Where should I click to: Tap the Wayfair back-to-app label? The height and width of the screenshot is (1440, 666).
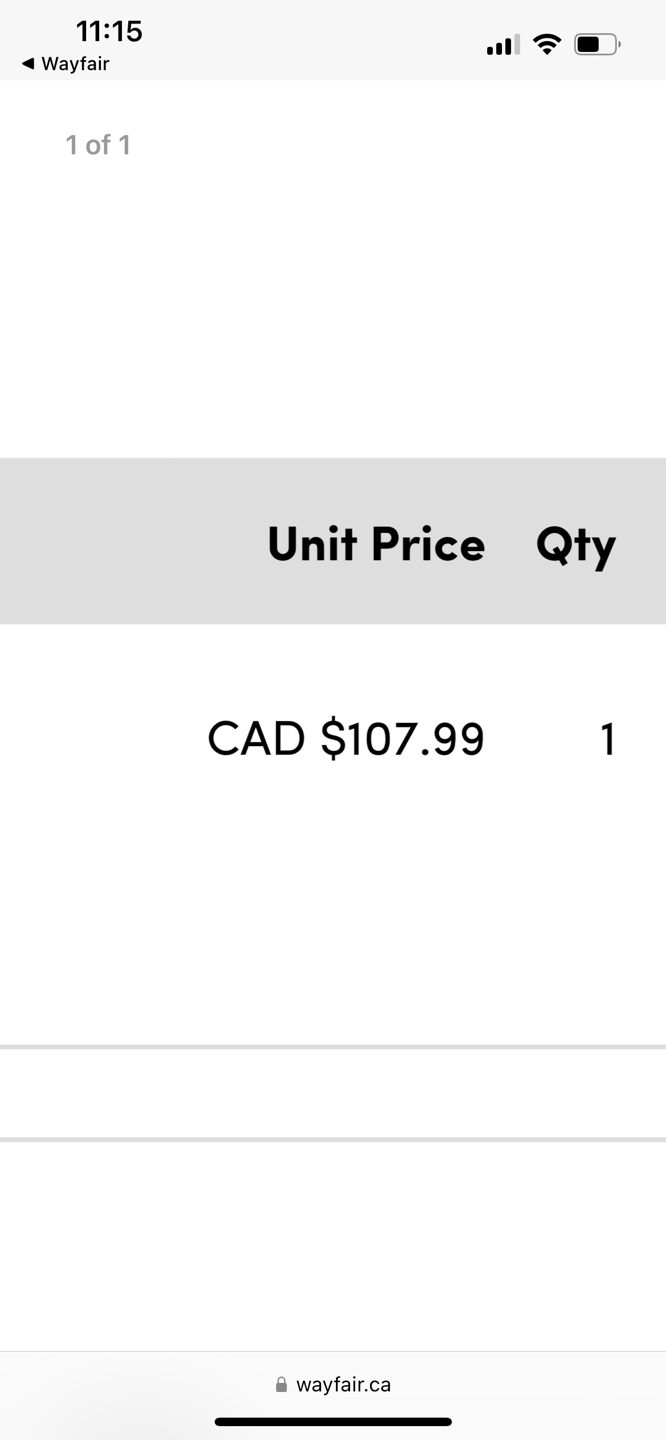(x=75, y=64)
